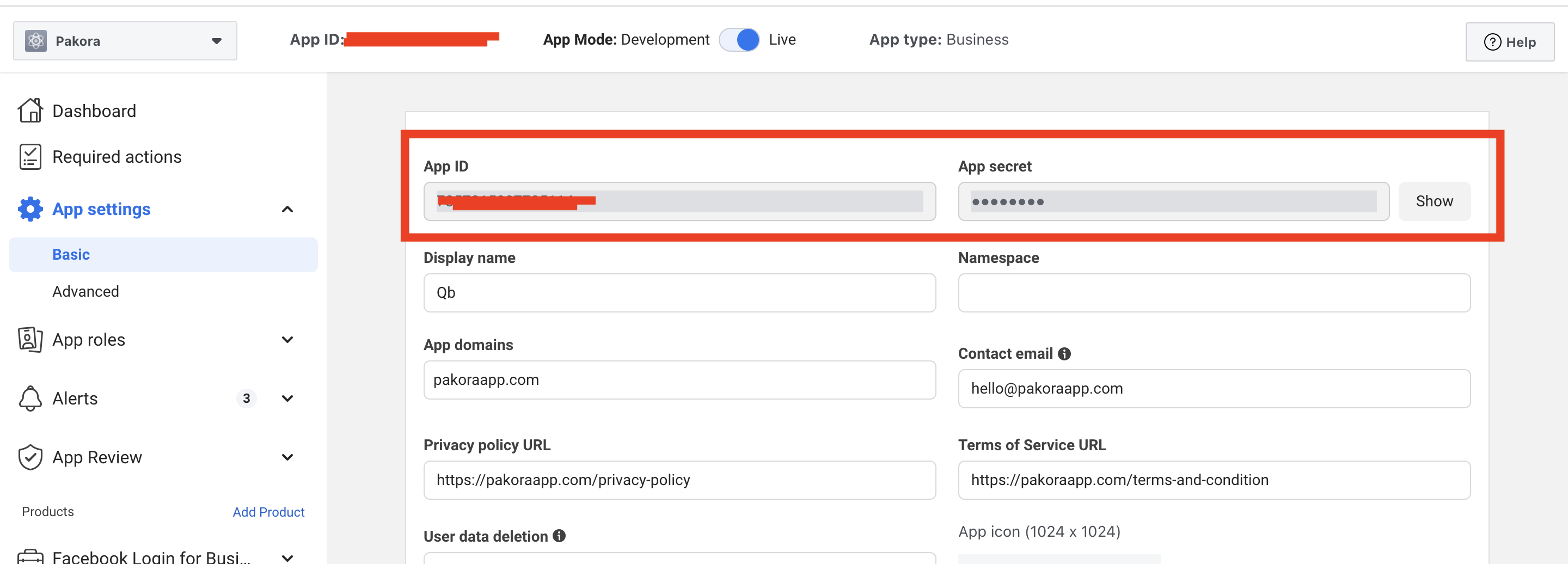Open App roles menu label

89,340
